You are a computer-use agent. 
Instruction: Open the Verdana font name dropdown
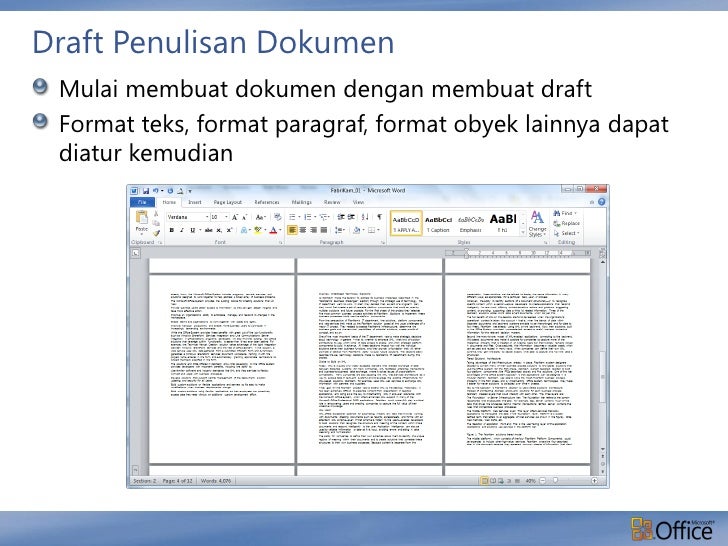(x=207, y=217)
